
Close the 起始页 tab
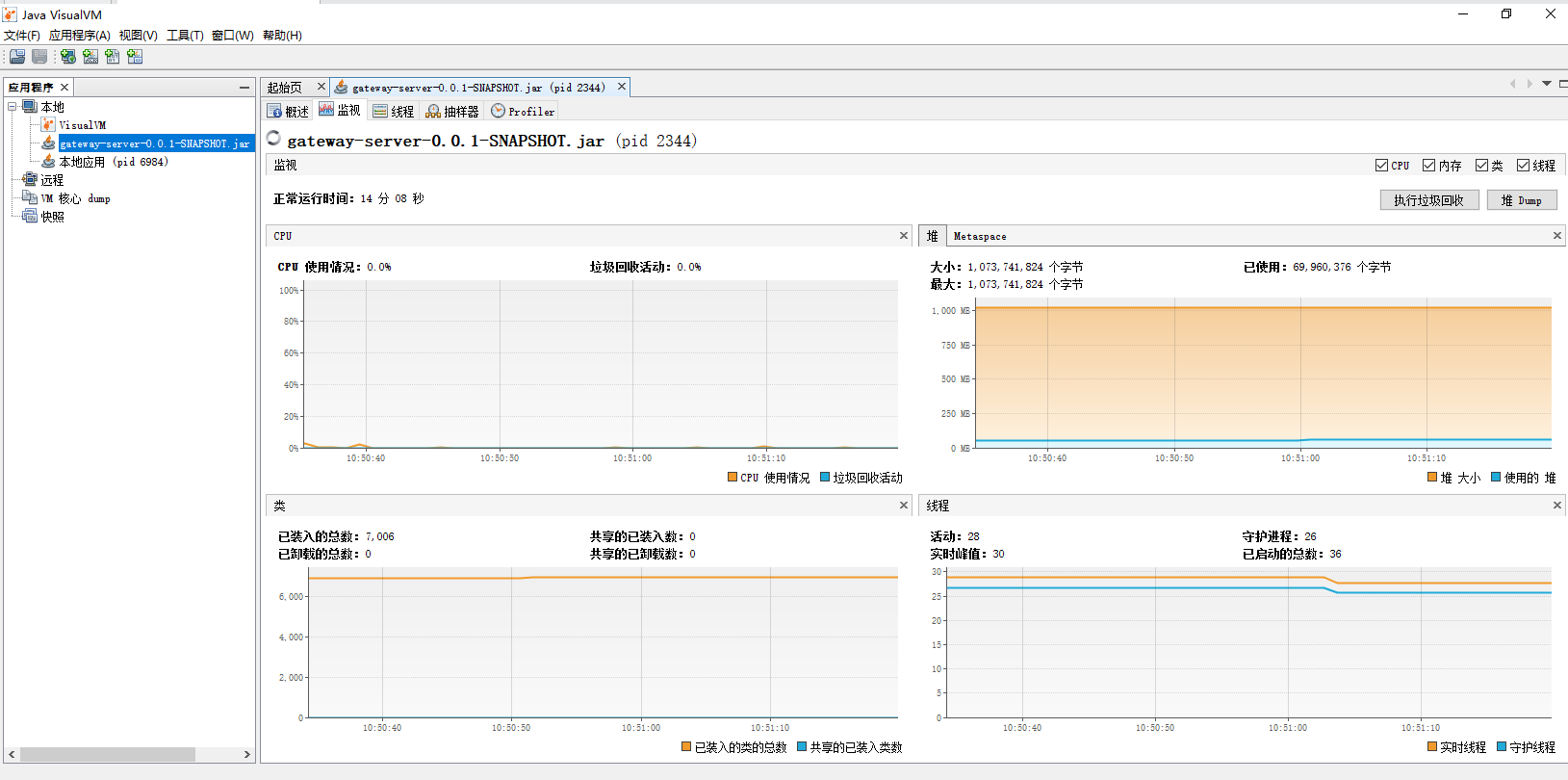(321, 87)
